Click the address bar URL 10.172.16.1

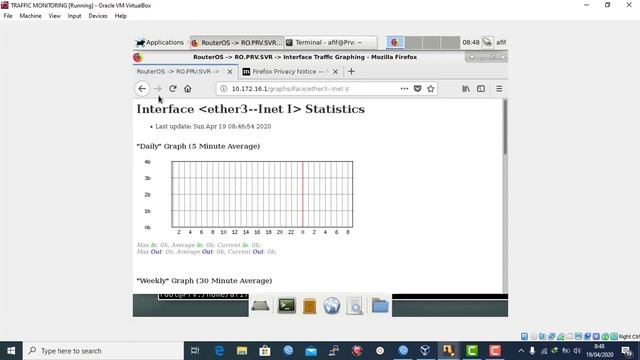click(290, 89)
